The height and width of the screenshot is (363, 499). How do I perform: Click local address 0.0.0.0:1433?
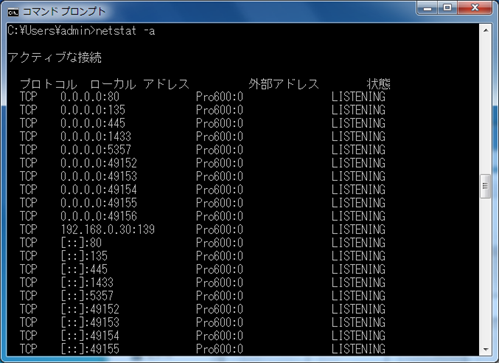[x=96, y=136]
